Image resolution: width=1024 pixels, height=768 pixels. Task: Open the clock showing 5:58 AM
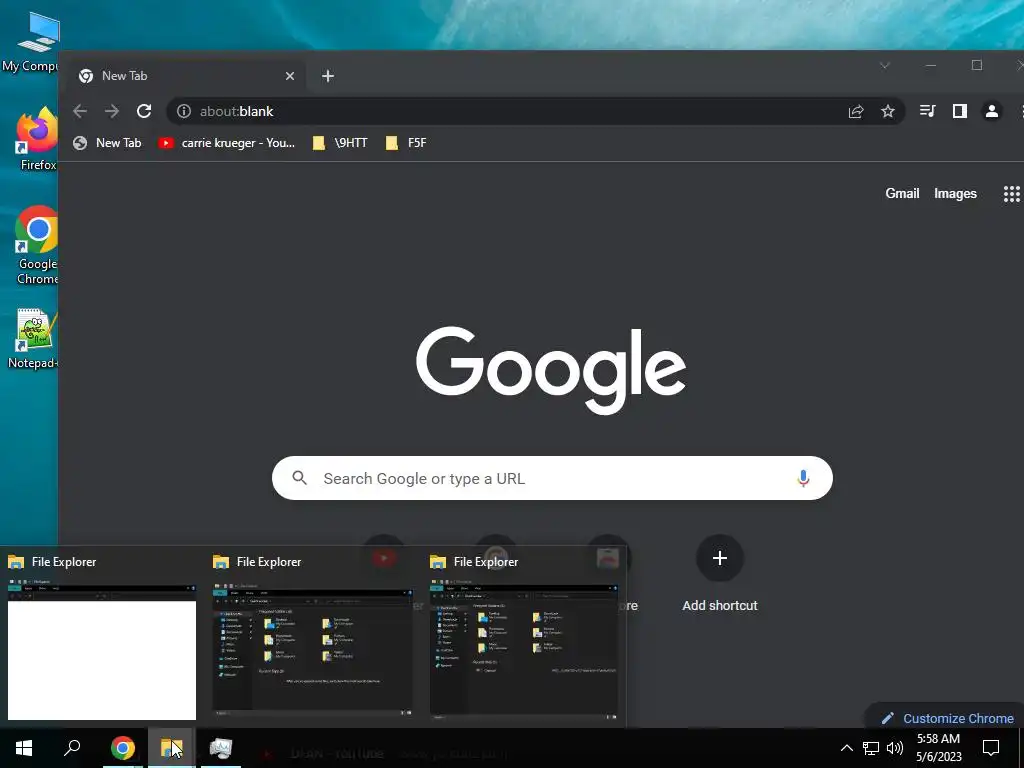[938, 748]
